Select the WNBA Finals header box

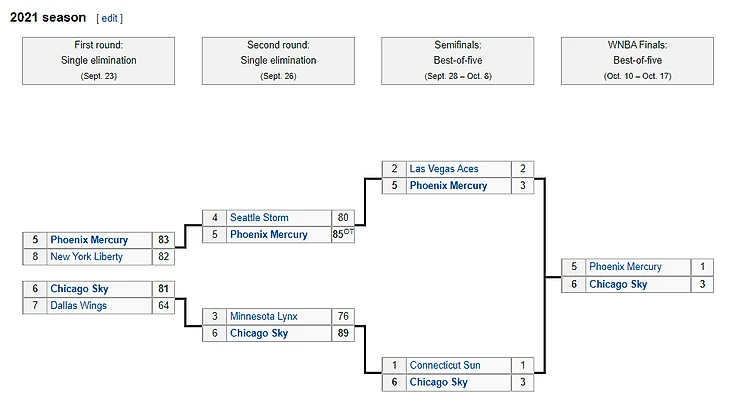pos(637,60)
